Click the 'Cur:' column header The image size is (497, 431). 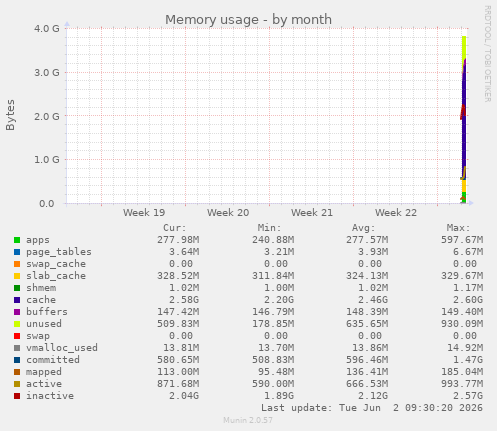[x=175, y=228]
